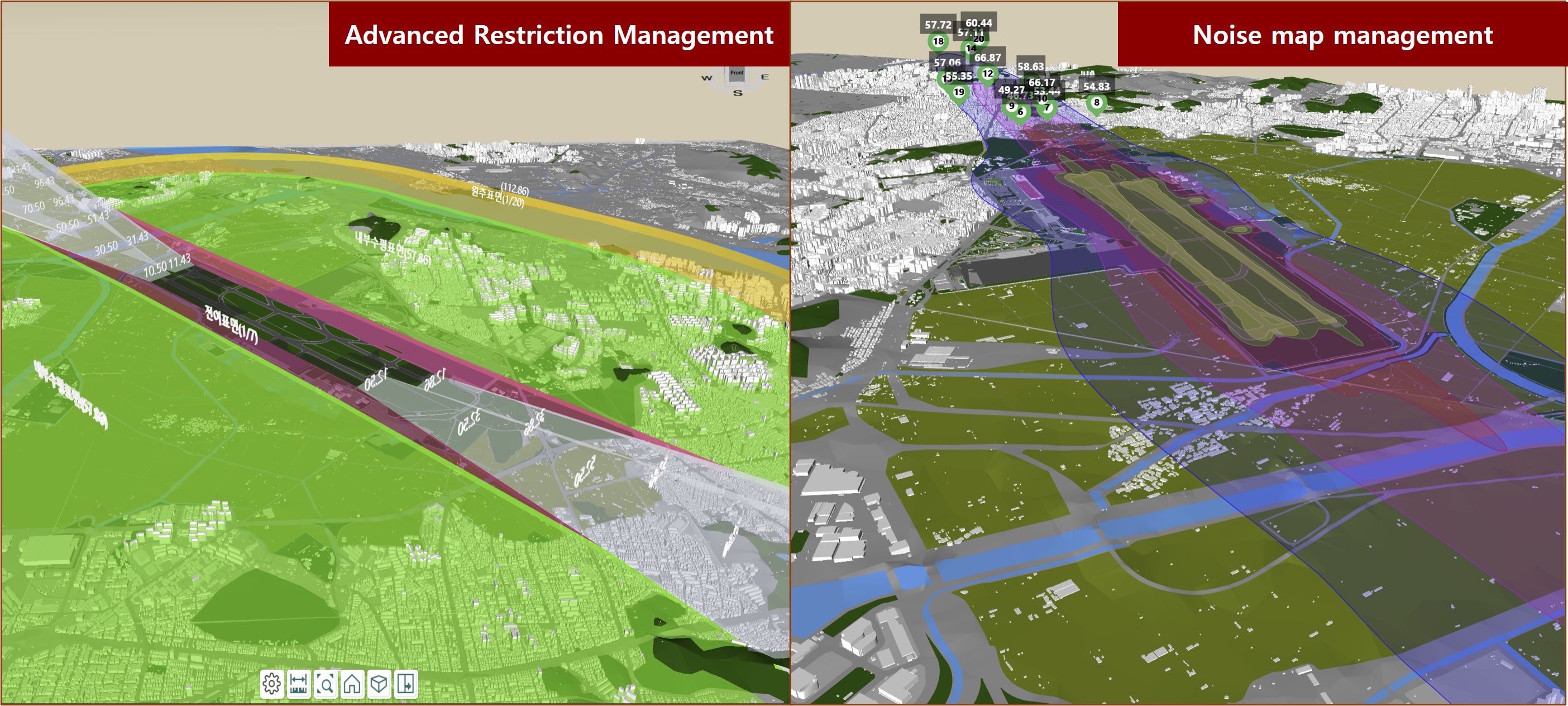1568x706 pixels.
Task: Click the S direction on the compass
Action: [x=738, y=93]
